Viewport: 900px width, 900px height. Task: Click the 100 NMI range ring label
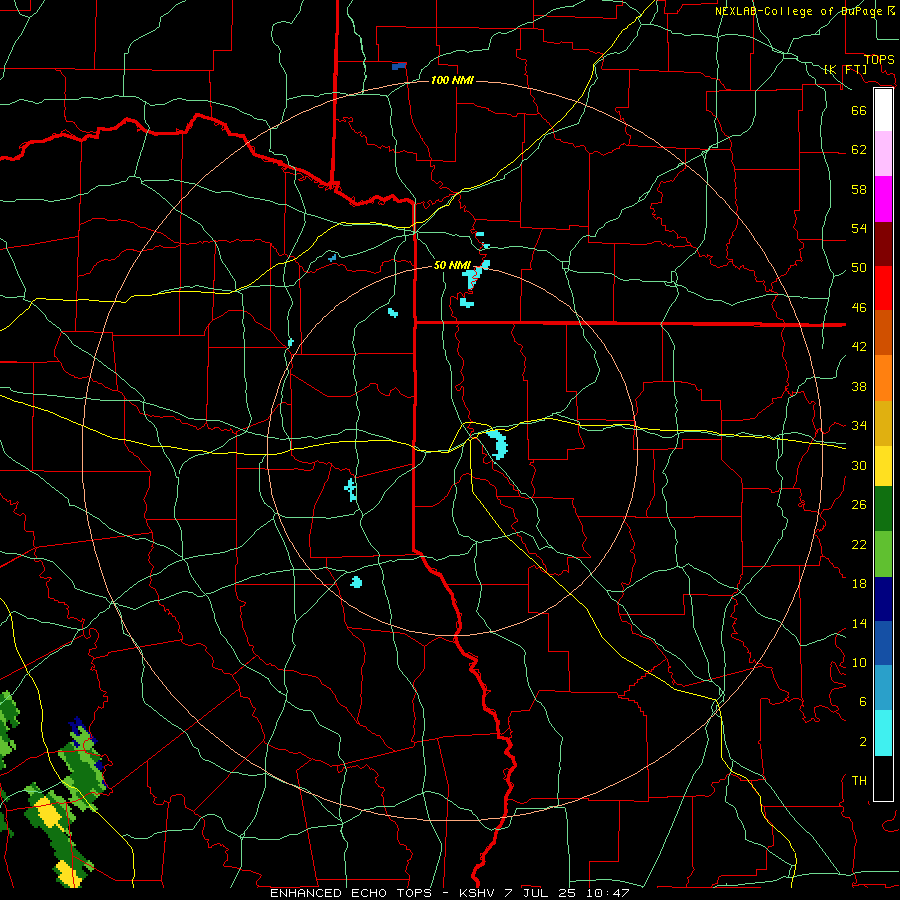coord(452,80)
